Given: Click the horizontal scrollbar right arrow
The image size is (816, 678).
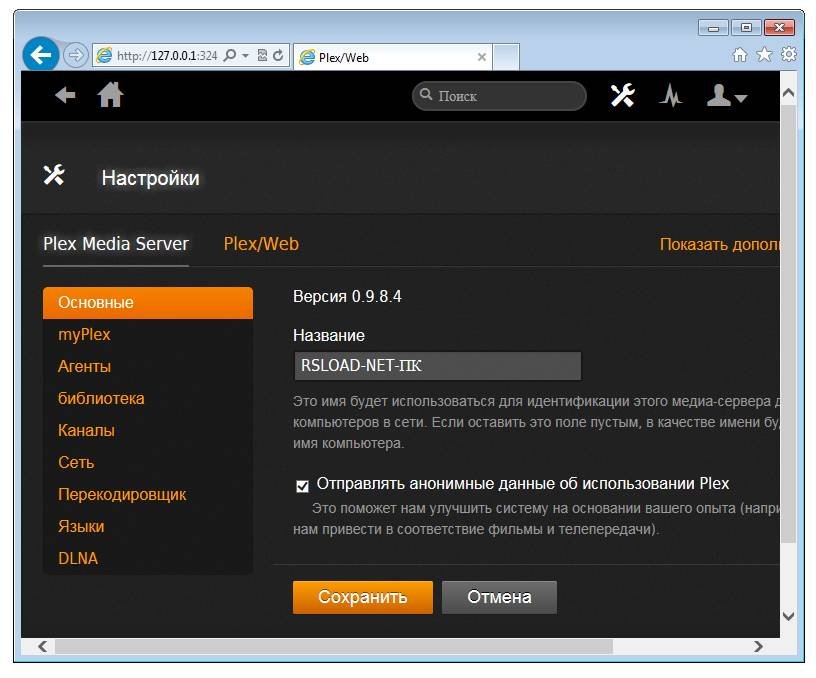Looking at the screenshot, I should (x=759, y=647).
